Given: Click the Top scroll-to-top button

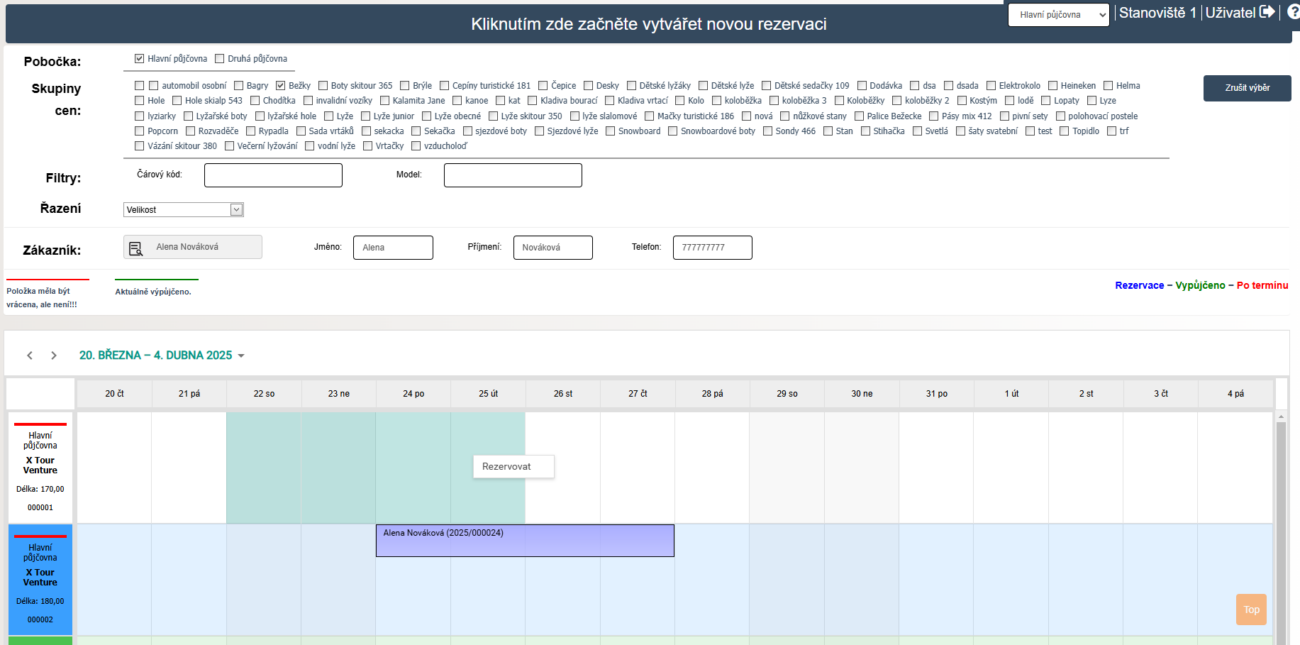Looking at the screenshot, I should (x=1251, y=609).
